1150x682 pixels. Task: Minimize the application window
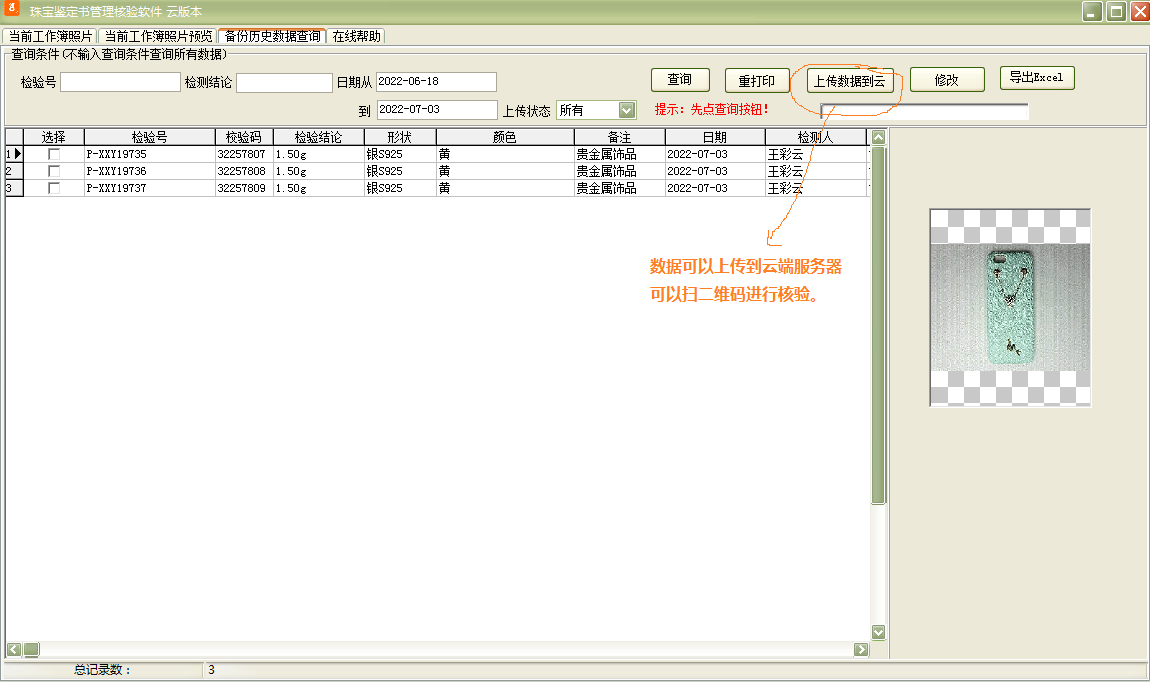1092,11
